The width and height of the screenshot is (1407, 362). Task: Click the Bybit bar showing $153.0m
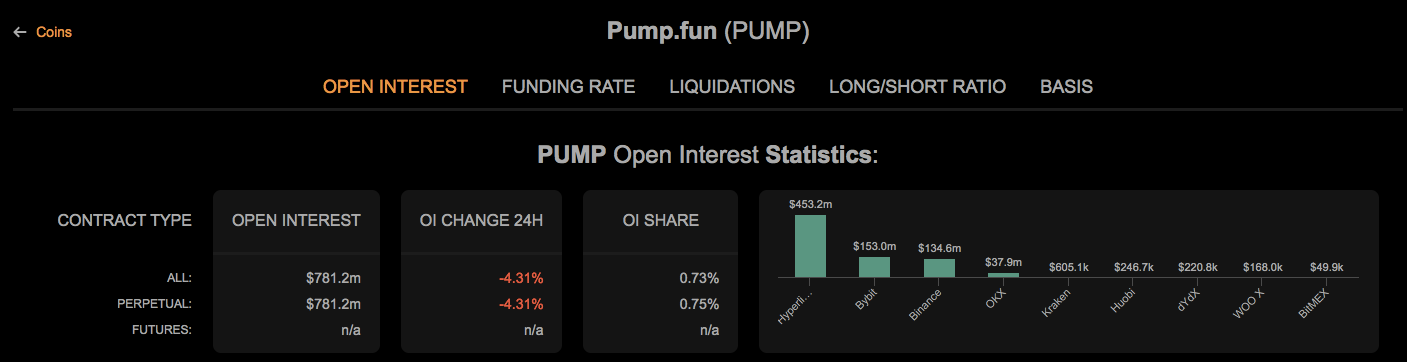[x=875, y=266]
